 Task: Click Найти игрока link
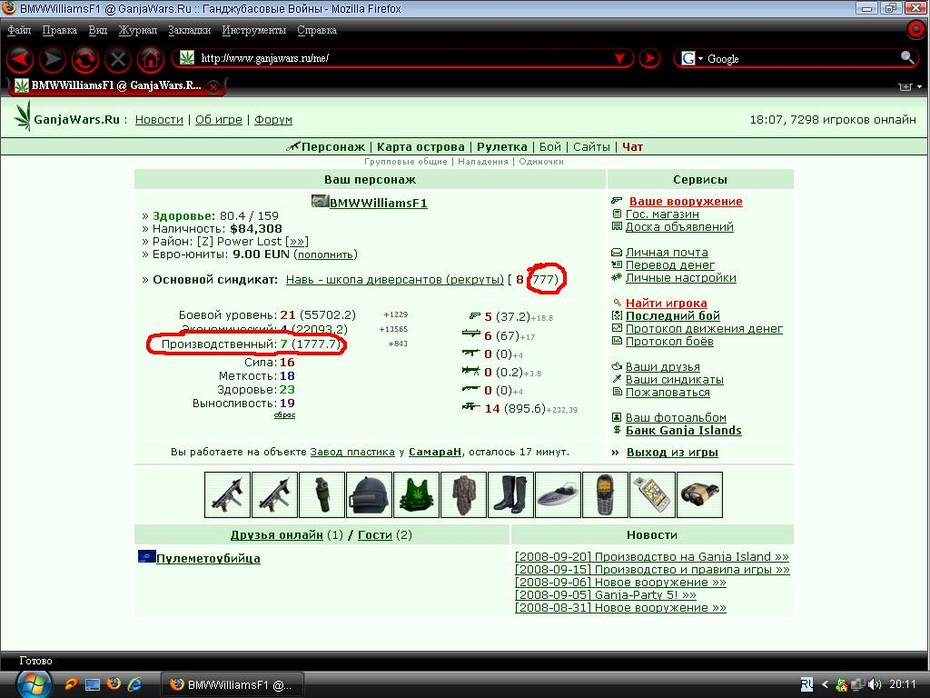click(x=666, y=303)
